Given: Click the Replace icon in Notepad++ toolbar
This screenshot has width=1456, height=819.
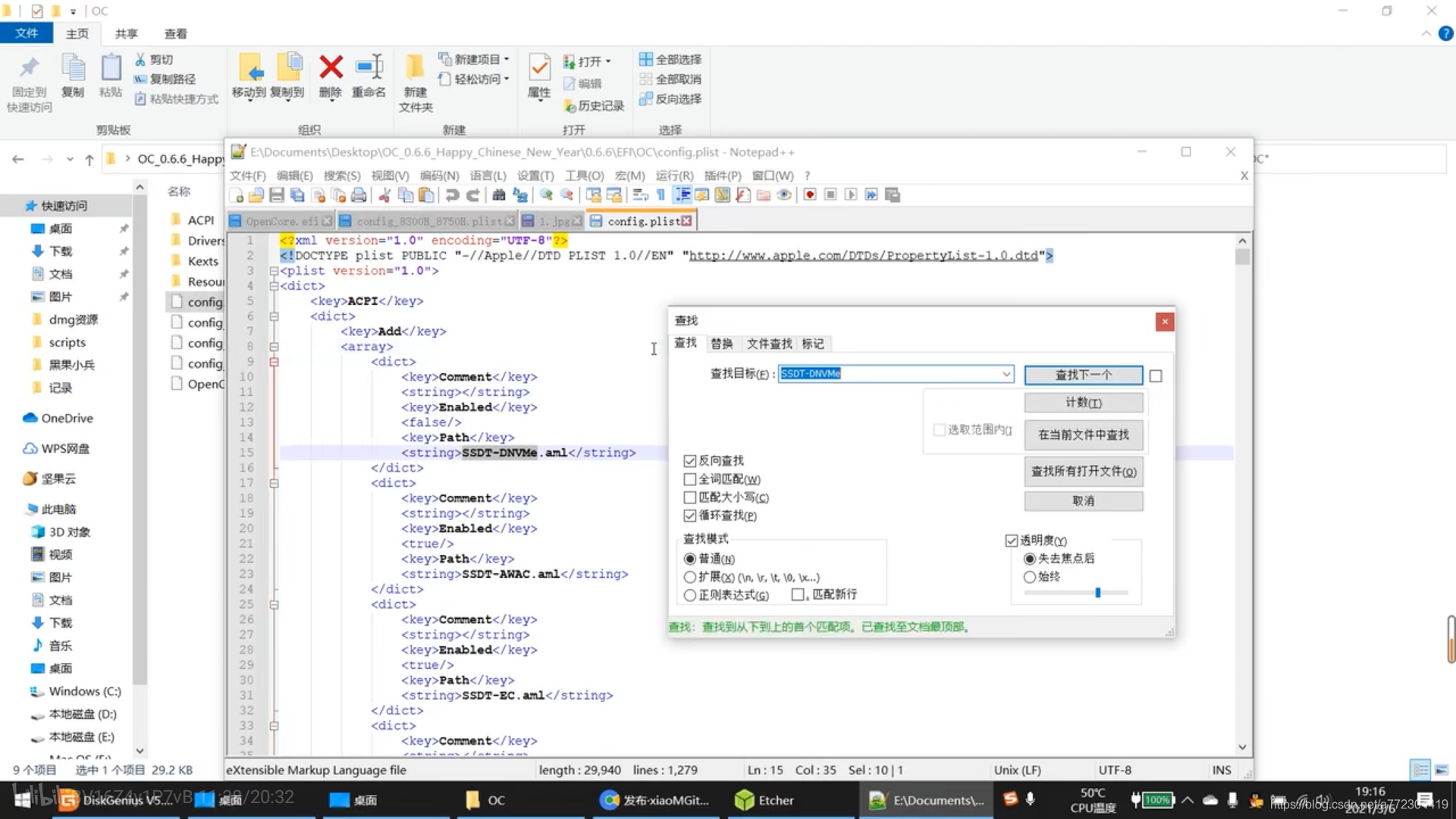Looking at the screenshot, I should click(520, 196).
